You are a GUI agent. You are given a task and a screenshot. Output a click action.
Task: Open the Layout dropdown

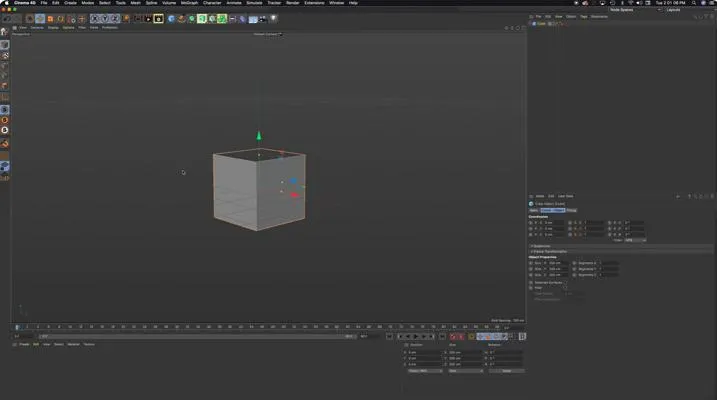point(690,10)
